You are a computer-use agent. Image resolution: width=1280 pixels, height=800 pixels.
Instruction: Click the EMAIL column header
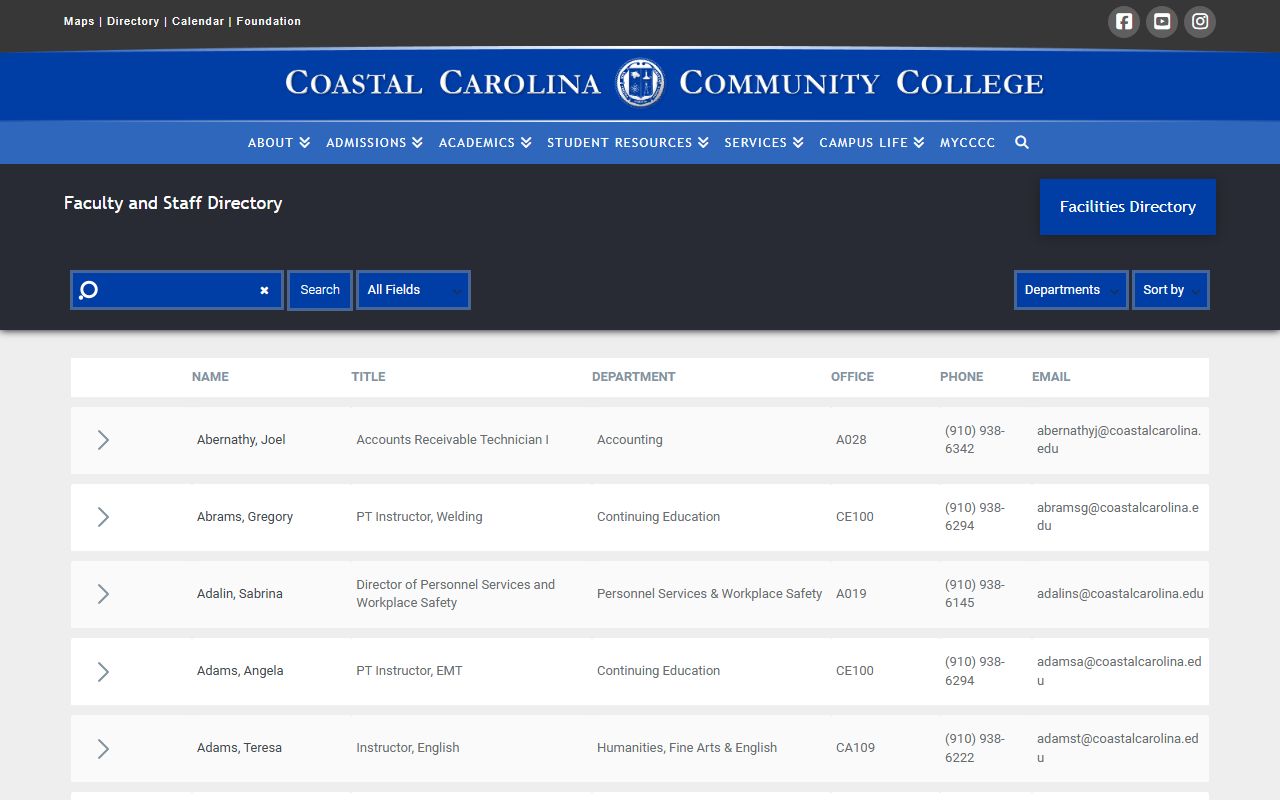(x=1051, y=377)
